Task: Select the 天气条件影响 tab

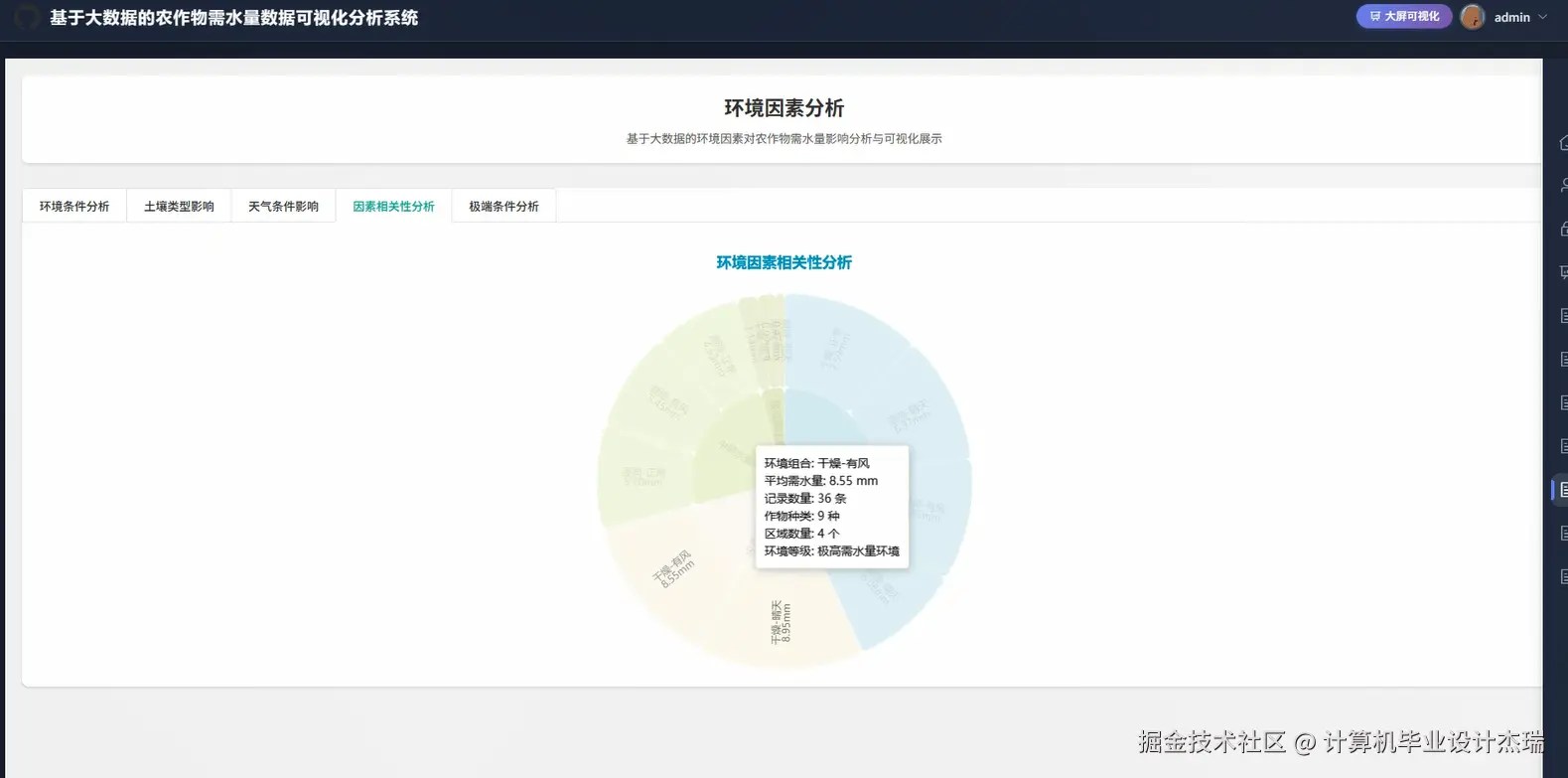Action: point(283,206)
